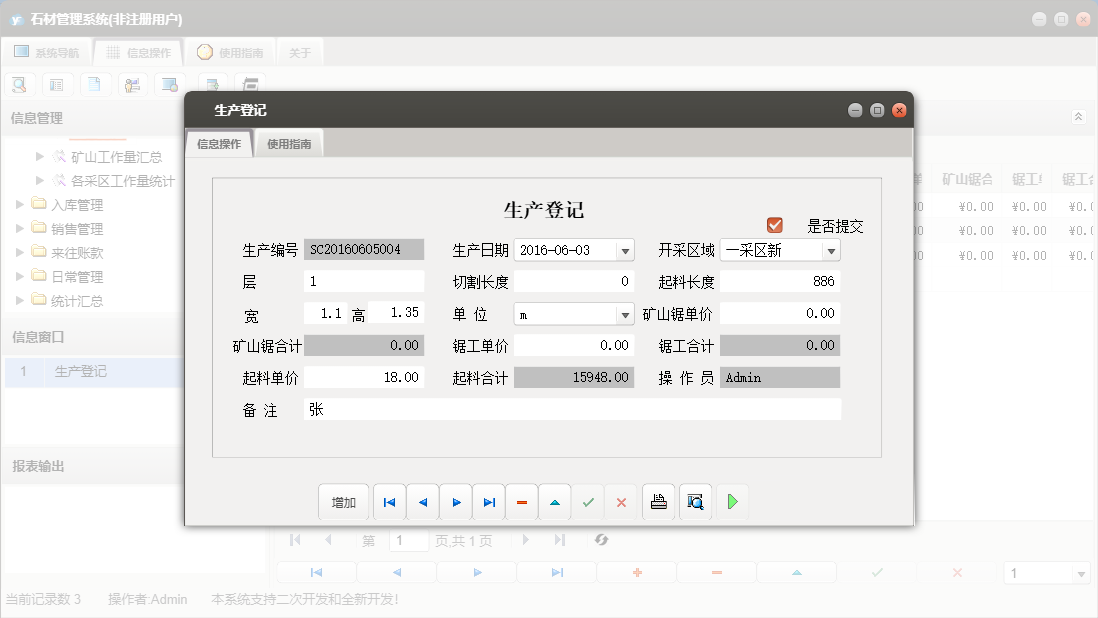This screenshot has height=618, width=1098.
Task: Click the refresh icon below the dialog
Action: (x=601, y=540)
